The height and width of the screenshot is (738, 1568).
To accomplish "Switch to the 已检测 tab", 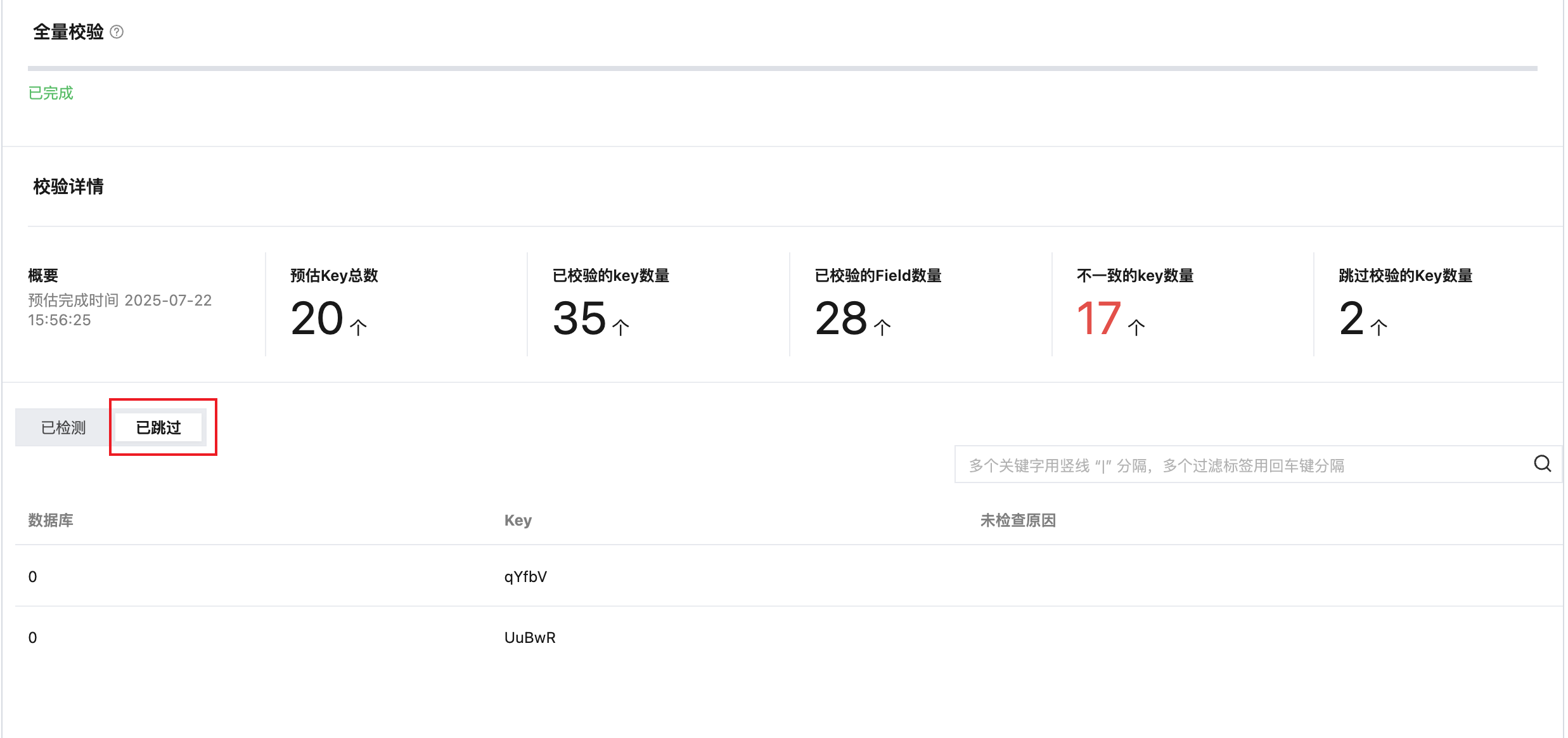I will 63,428.
